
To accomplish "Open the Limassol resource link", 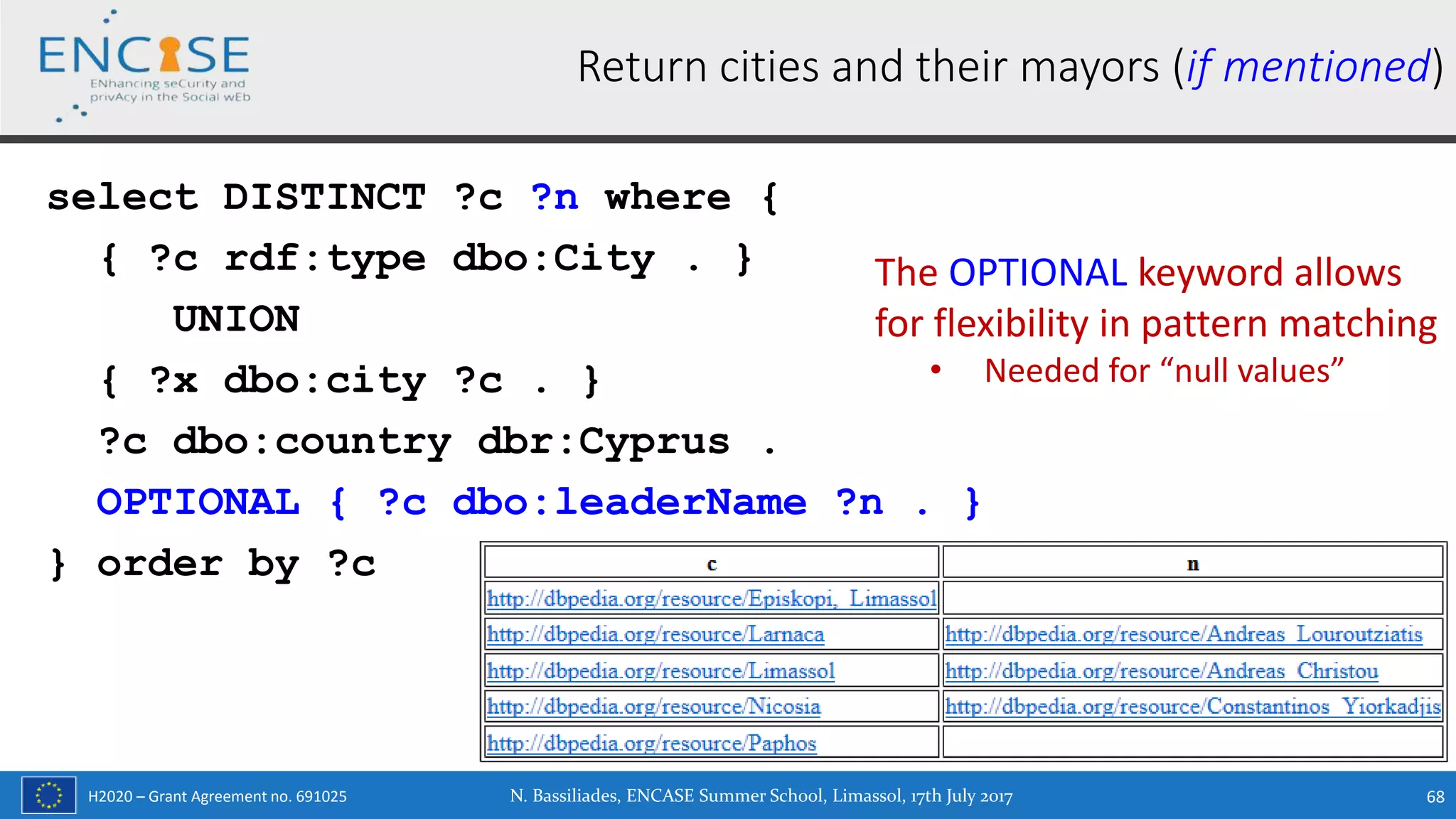I will point(660,671).
